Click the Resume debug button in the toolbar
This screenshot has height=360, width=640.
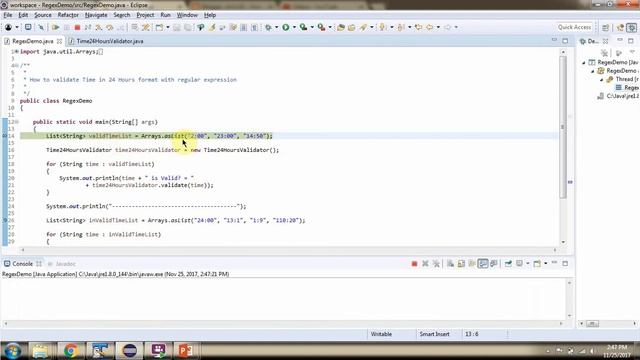pyautogui.click(x=56, y=27)
